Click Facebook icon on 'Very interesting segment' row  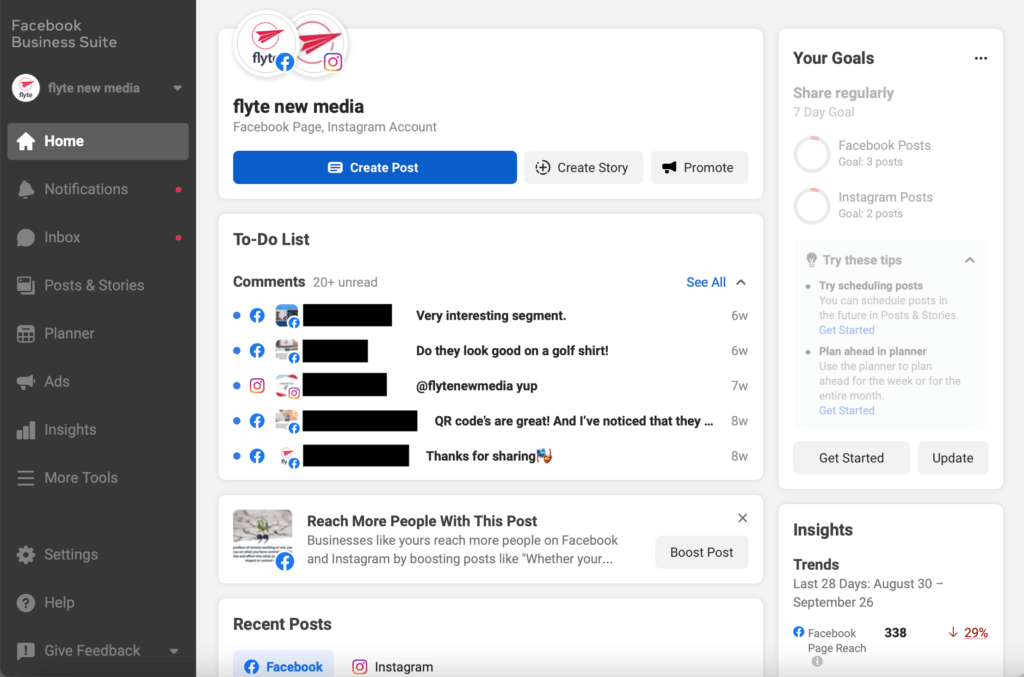click(257, 315)
